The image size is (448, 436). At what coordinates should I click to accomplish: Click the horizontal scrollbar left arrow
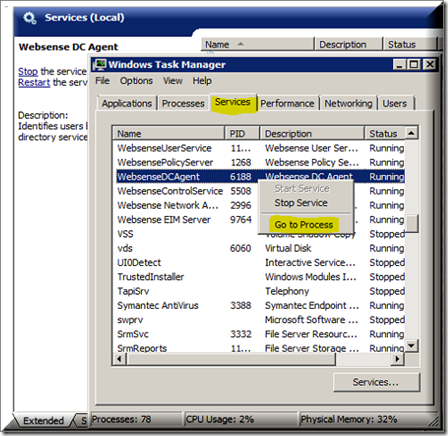tap(119, 359)
